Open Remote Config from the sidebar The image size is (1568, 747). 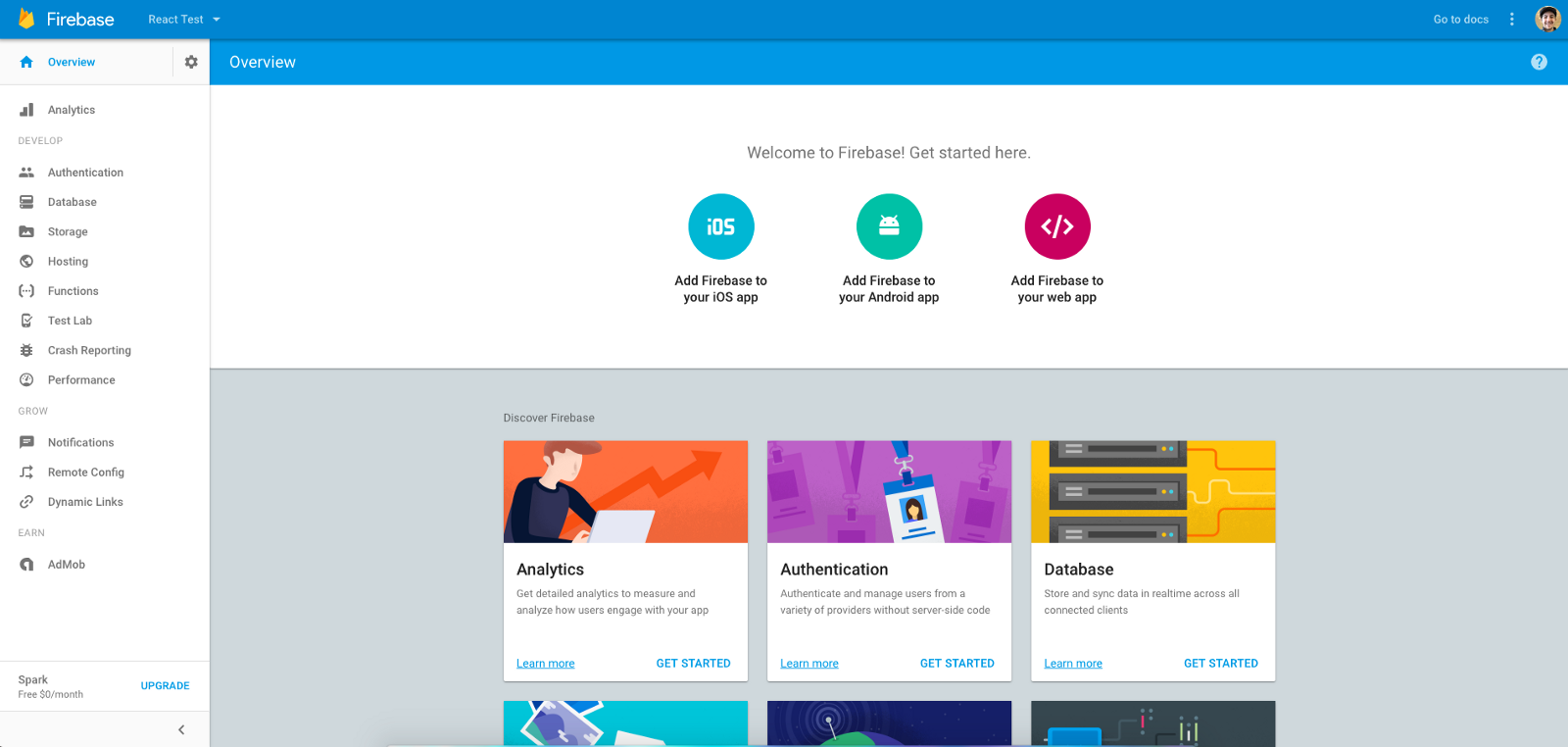(86, 473)
